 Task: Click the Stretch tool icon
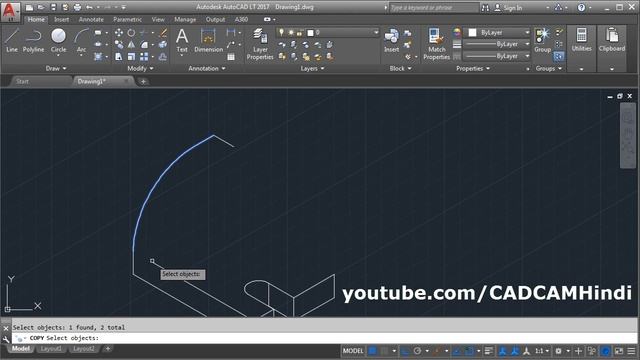[119, 56]
